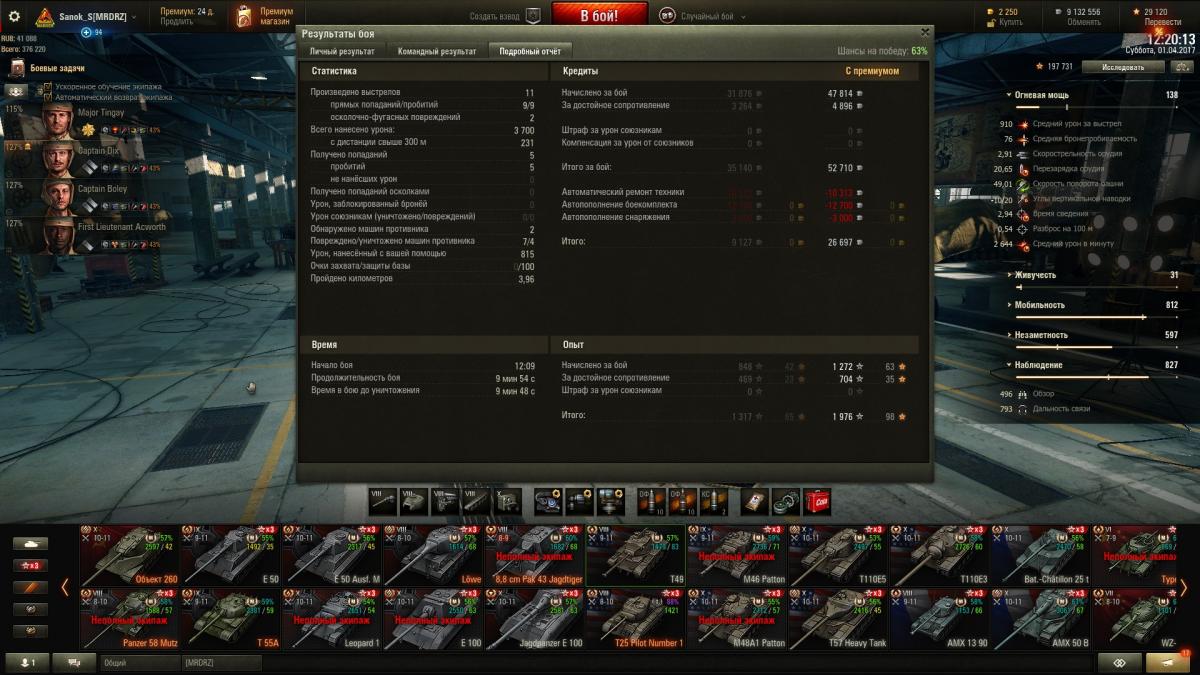Open the chat channels icon in bottom bar

[75, 662]
